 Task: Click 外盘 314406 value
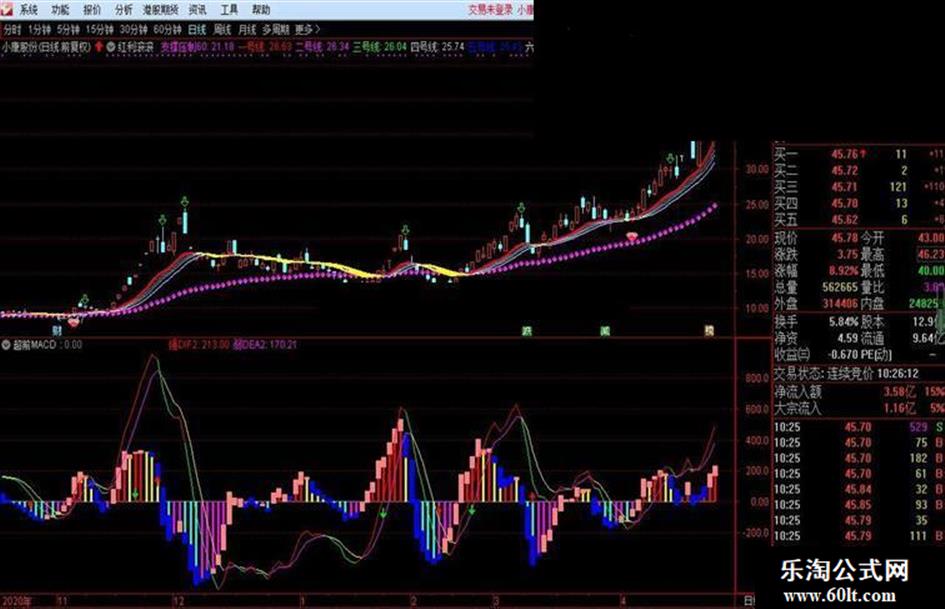point(840,303)
